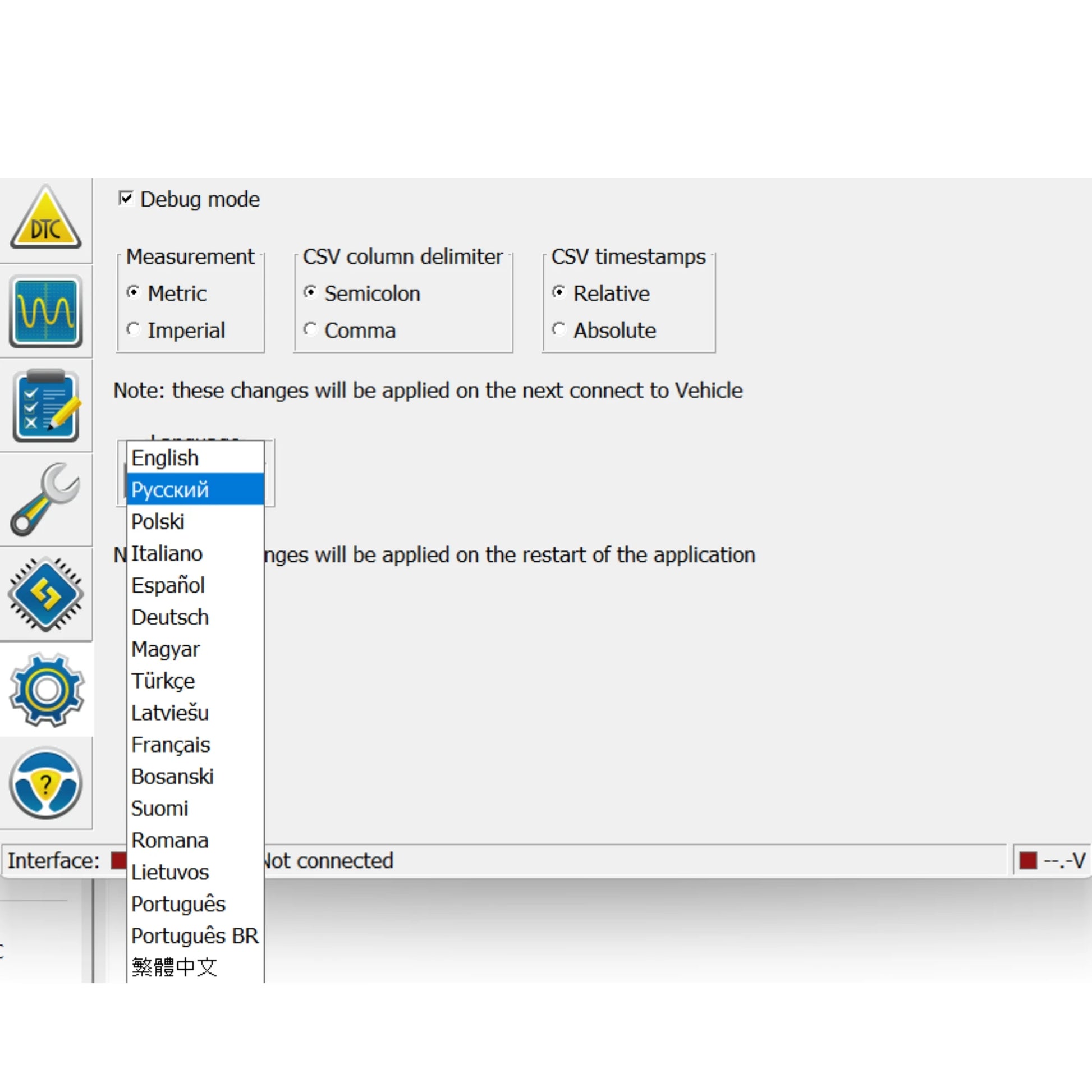Choose Русский from the language list
This screenshot has height=1092, width=1092.
tap(196, 489)
